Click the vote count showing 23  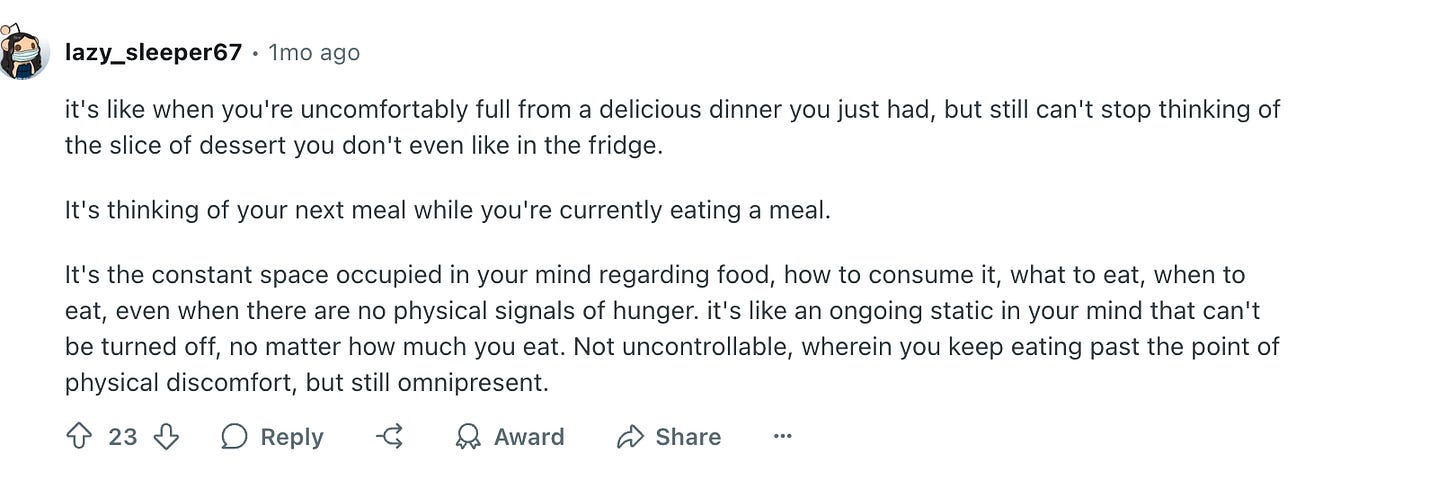click(122, 437)
